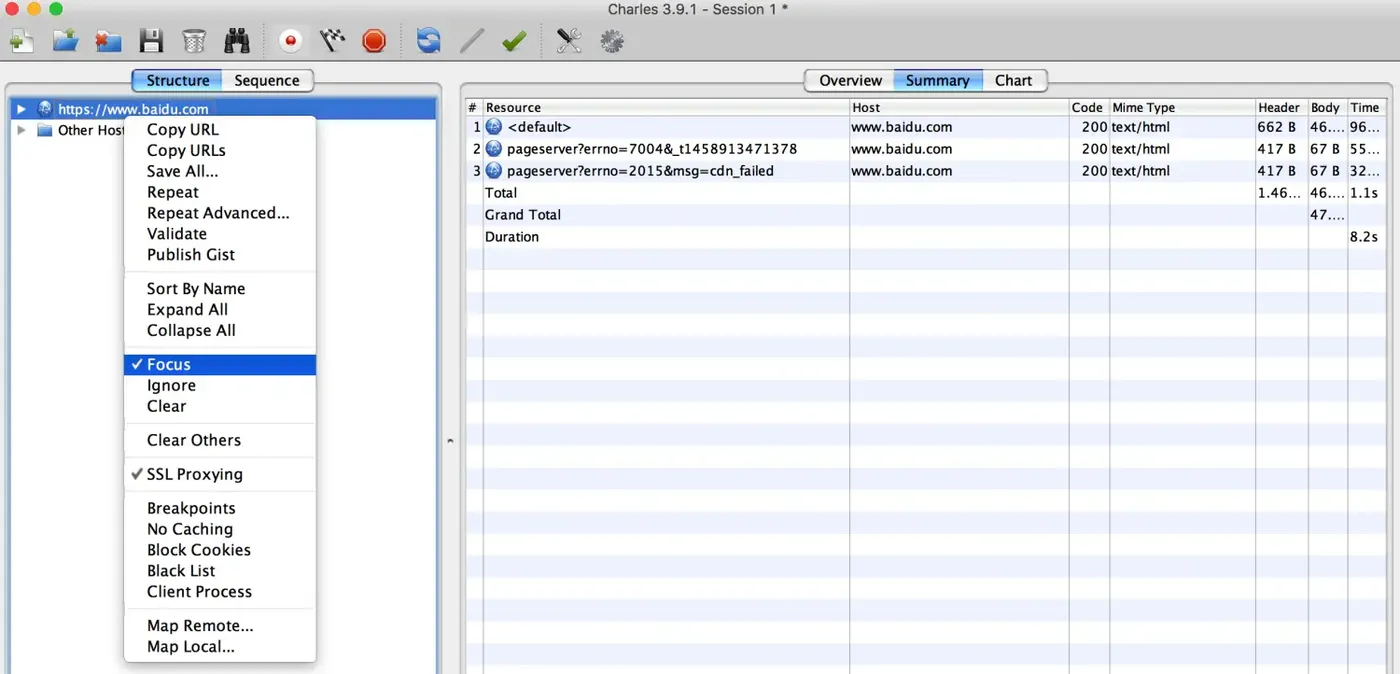The height and width of the screenshot is (674, 1400).
Task: Sort by the Resource column header
Action: [666, 107]
